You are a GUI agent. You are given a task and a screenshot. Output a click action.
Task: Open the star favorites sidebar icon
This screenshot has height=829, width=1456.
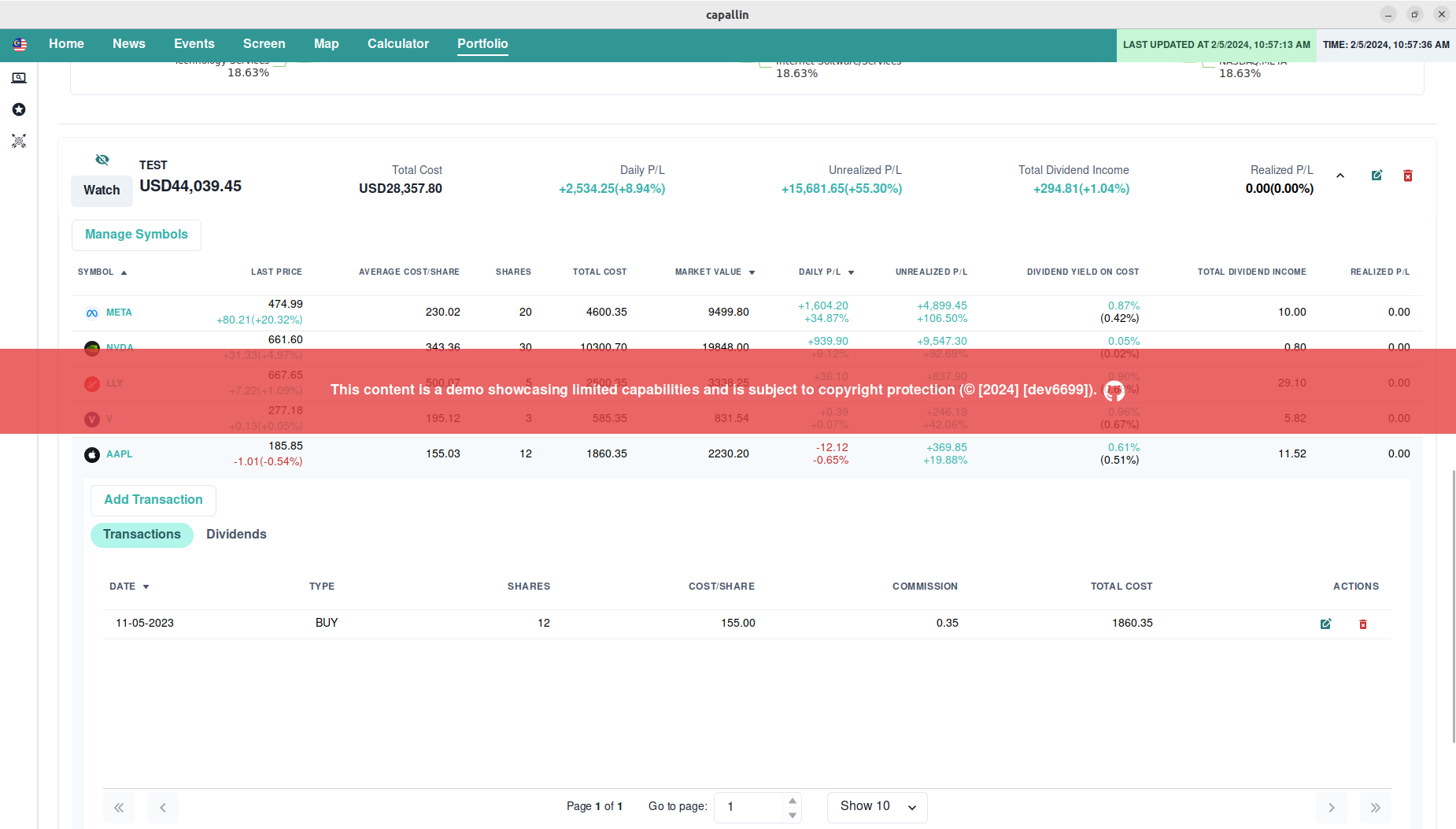(19, 109)
